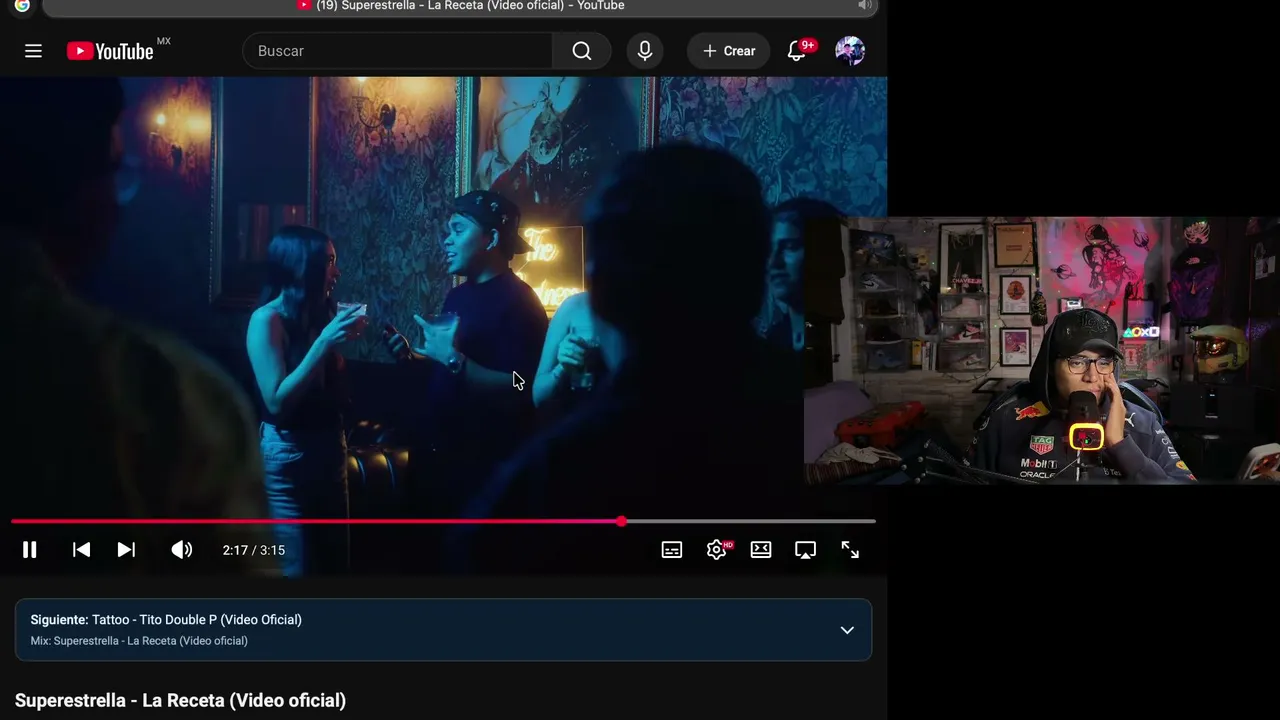Enter fullscreen mode
1280x720 pixels.
[x=850, y=550]
